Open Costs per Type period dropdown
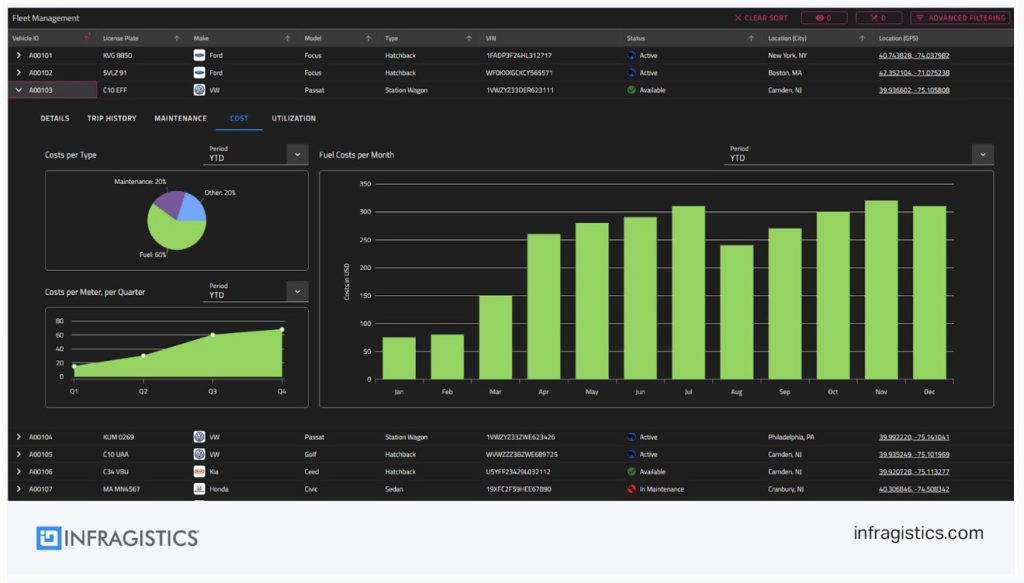 coord(297,154)
